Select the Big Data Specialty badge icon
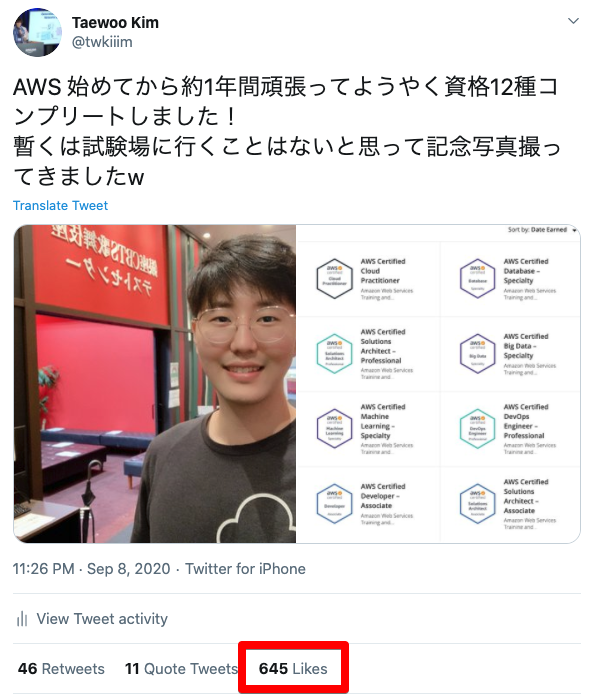This screenshot has width=591, height=699. point(477,354)
